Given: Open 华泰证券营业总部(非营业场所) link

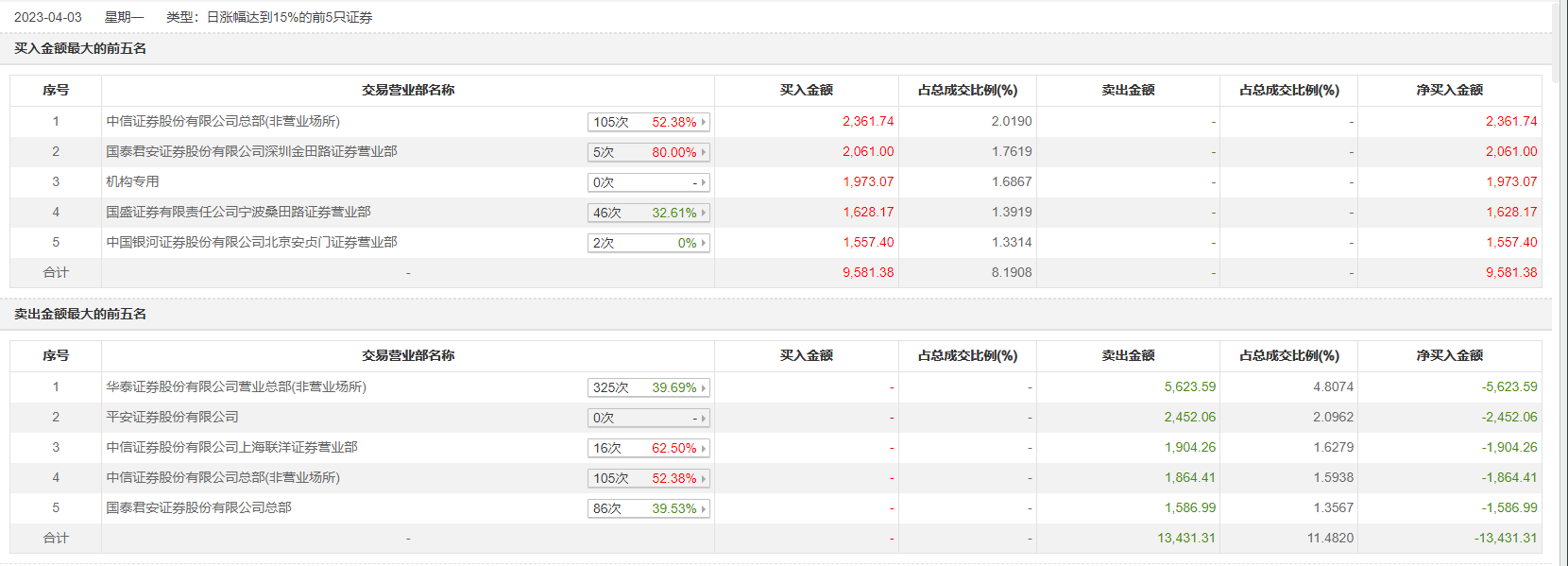Looking at the screenshot, I should 236,386.
